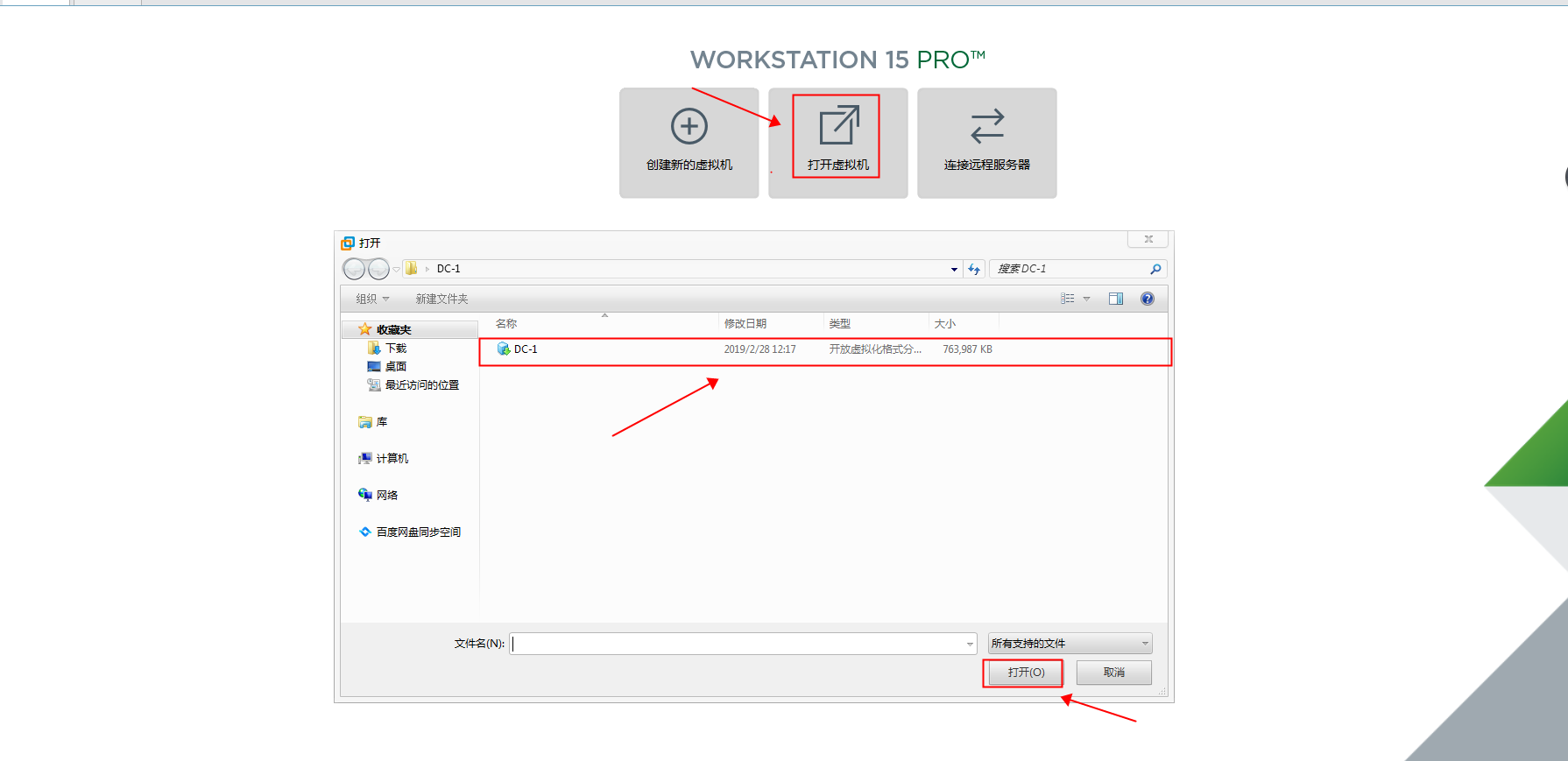1568x761 pixels.
Task: Open help with the question mark icon
Action: pyautogui.click(x=1148, y=299)
